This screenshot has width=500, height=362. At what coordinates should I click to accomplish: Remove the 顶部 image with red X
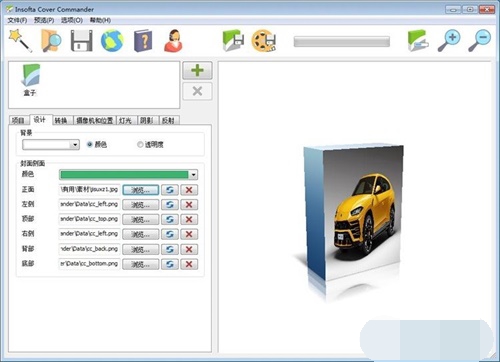[189, 219]
